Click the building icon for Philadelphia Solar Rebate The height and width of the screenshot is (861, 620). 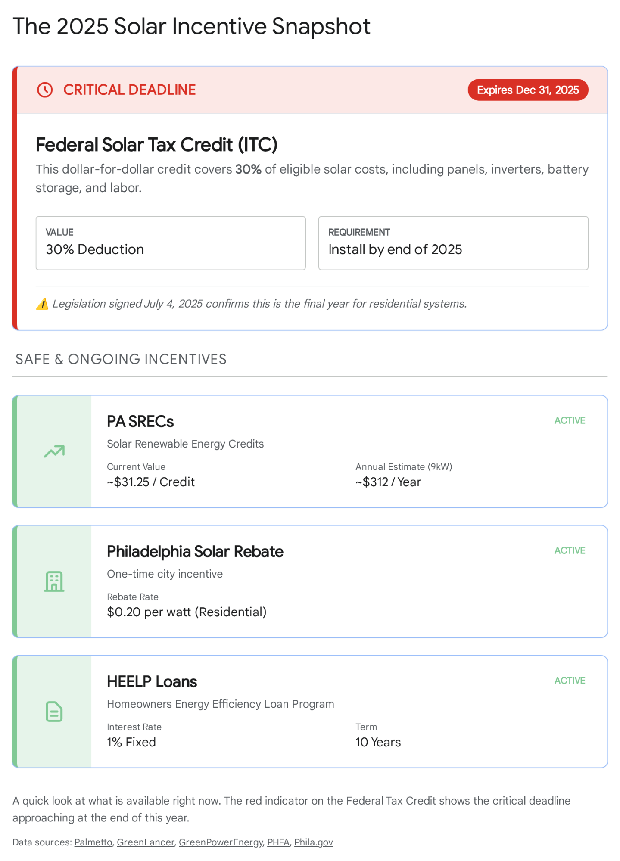[54, 581]
